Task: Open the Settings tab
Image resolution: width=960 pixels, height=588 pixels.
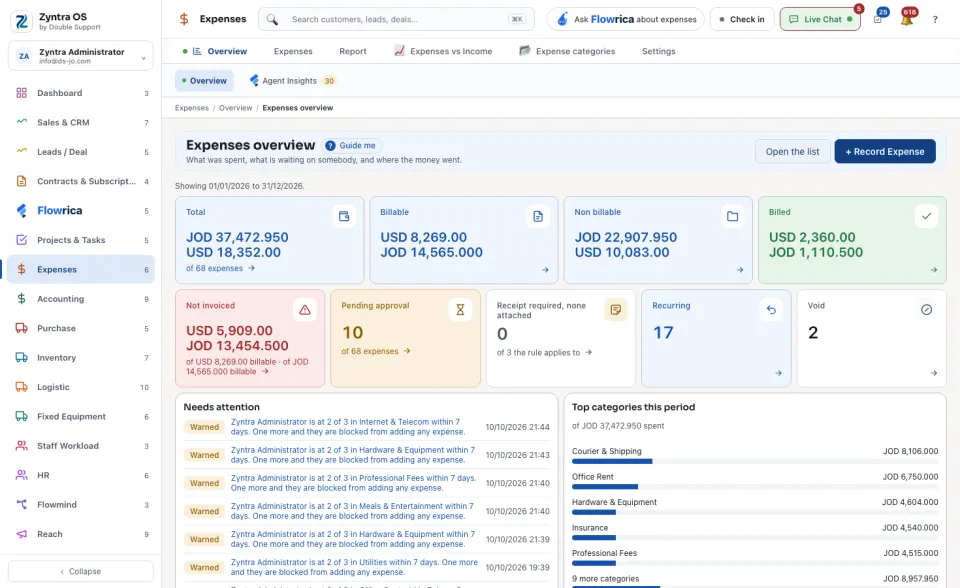Action: point(659,51)
